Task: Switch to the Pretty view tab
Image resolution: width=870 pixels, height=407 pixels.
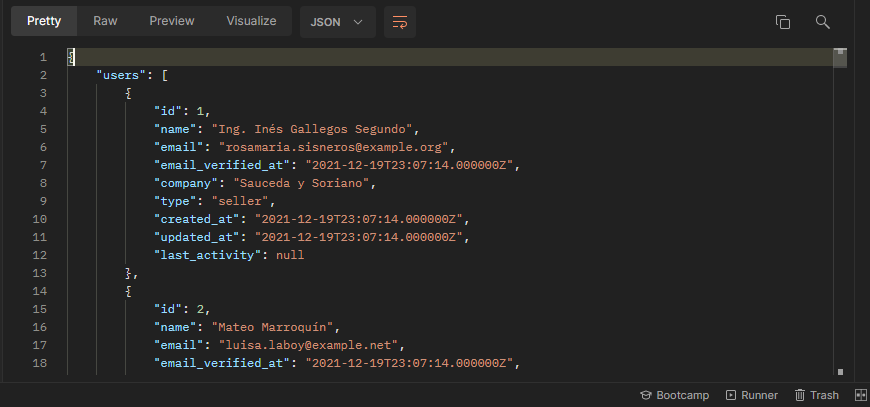Action: click(x=44, y=21)
